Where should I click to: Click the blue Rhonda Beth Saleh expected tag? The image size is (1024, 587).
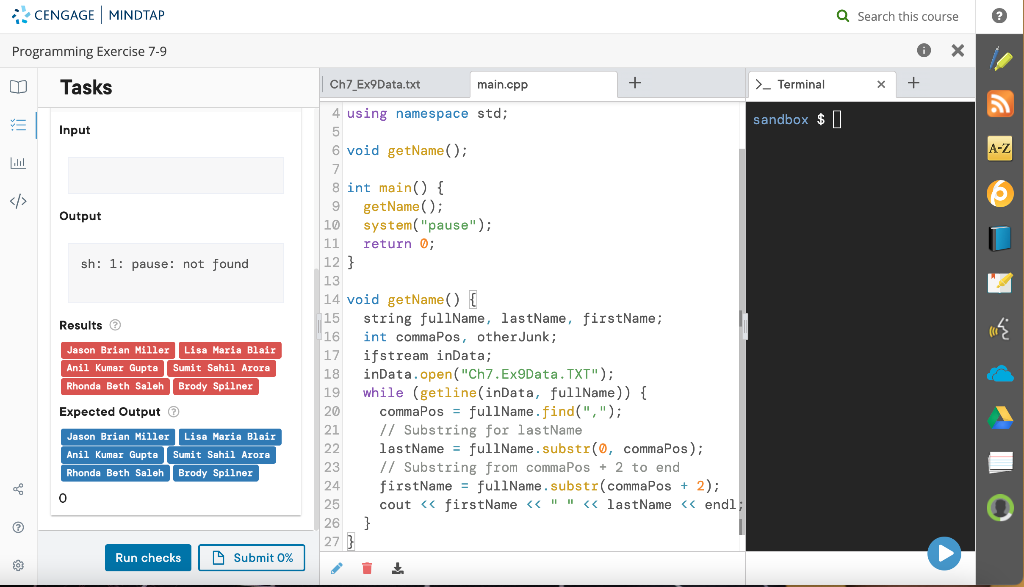point(115,473)
